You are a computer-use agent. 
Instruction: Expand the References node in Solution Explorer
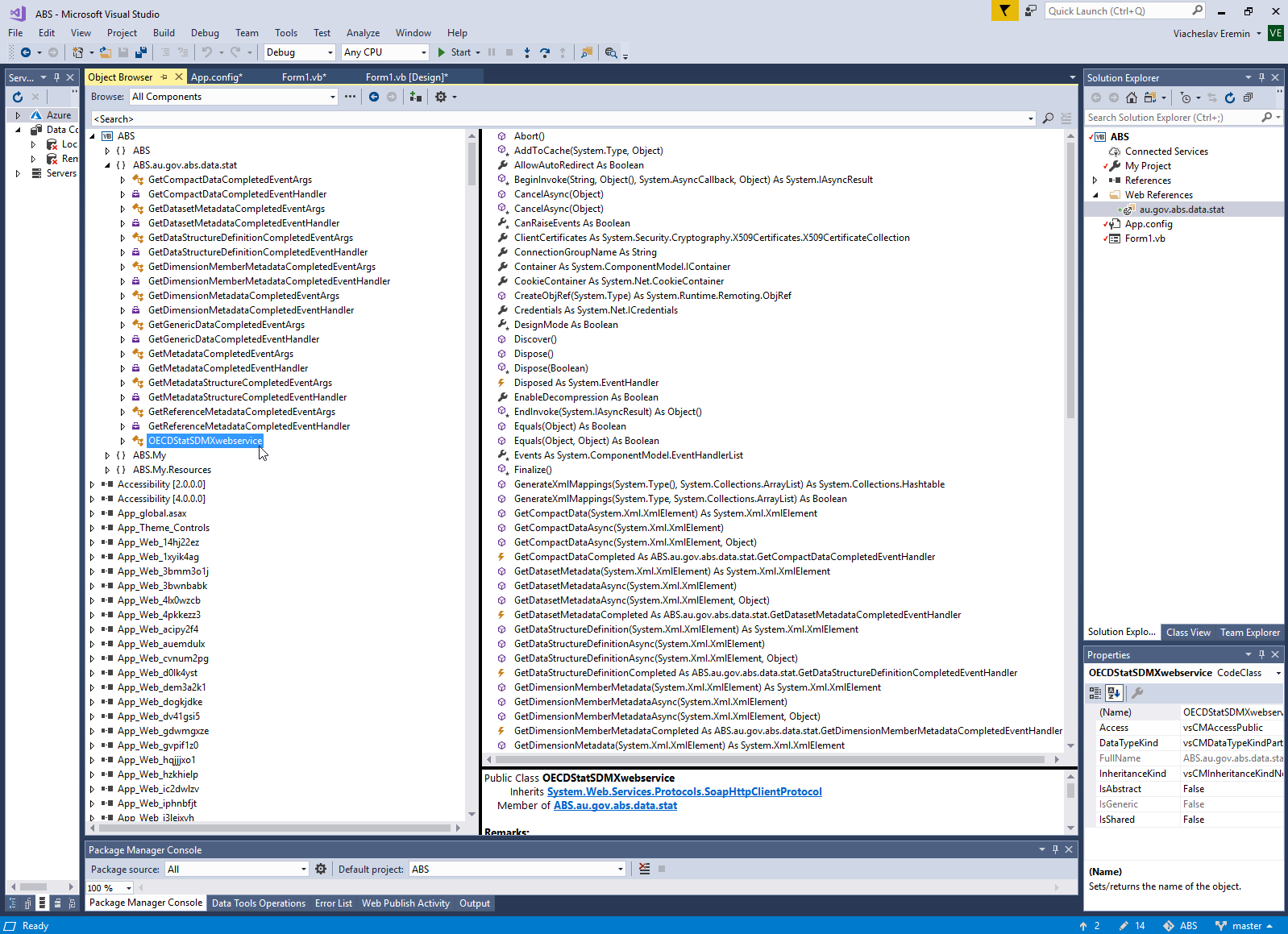(x=1095, y=181)
